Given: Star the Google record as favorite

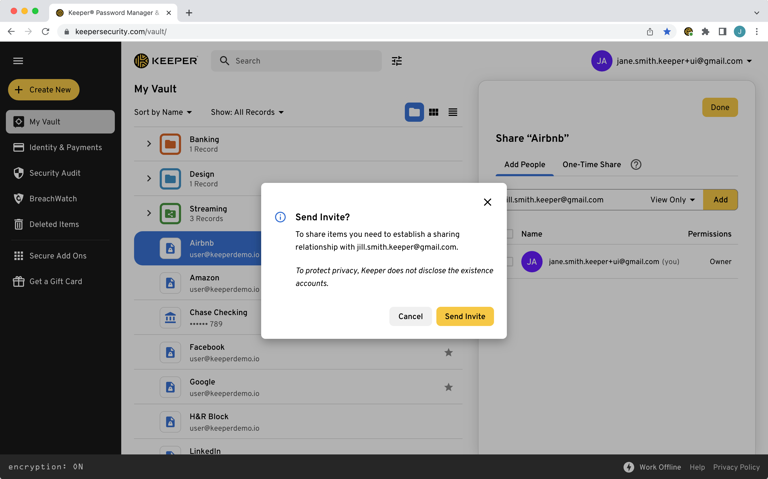Looking at the screenshot, I should 448,387.
